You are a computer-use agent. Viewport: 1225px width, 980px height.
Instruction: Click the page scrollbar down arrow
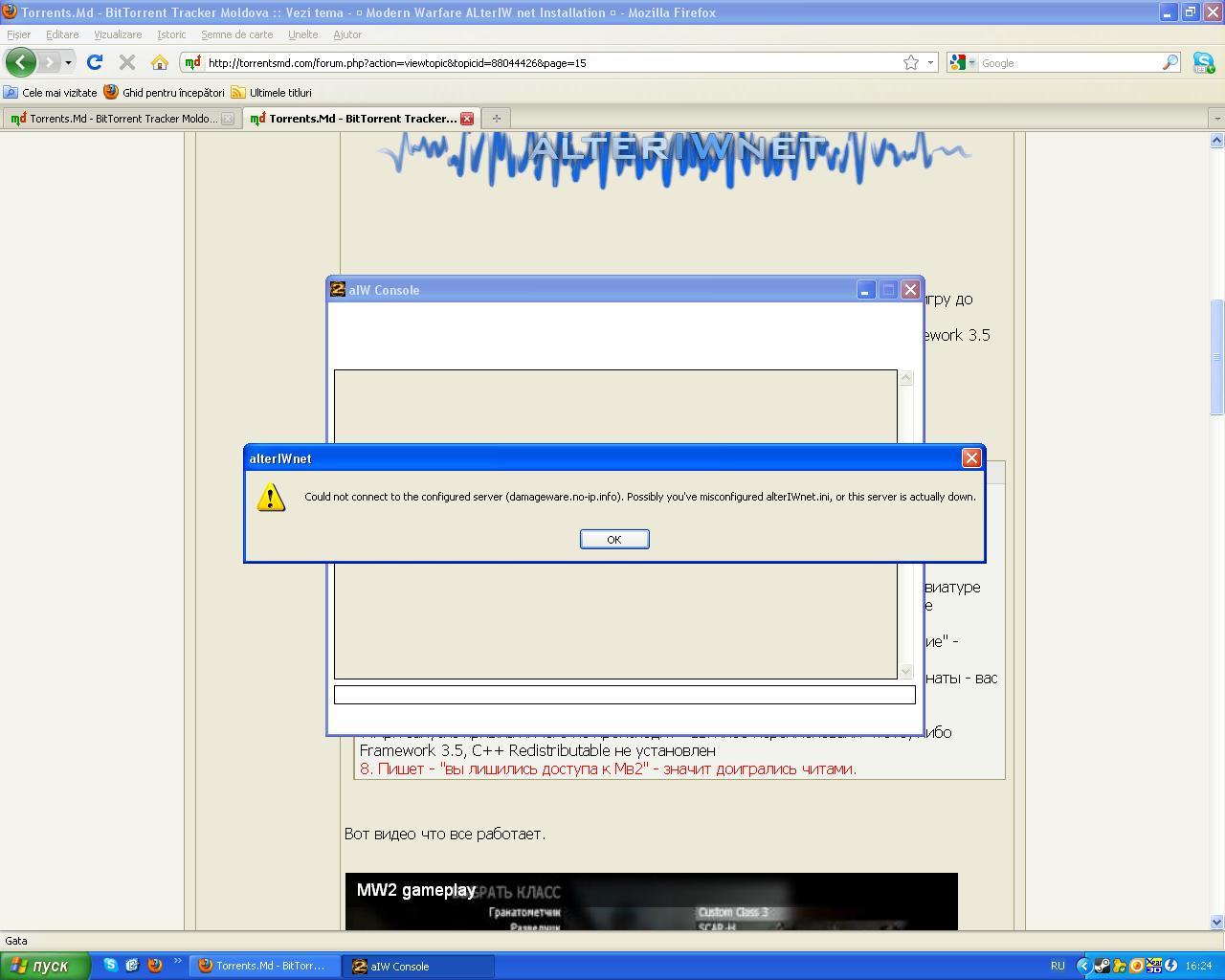pos(1217,923)
